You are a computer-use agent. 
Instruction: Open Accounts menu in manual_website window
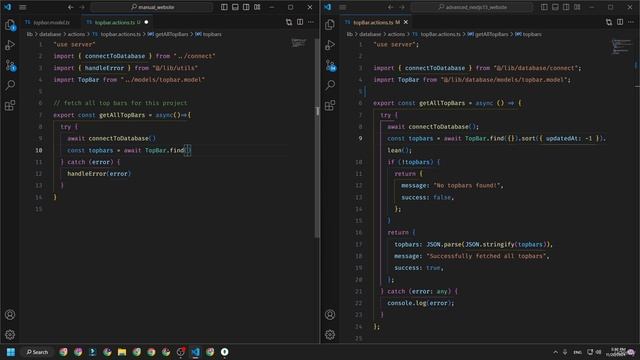tap(10, 315)
